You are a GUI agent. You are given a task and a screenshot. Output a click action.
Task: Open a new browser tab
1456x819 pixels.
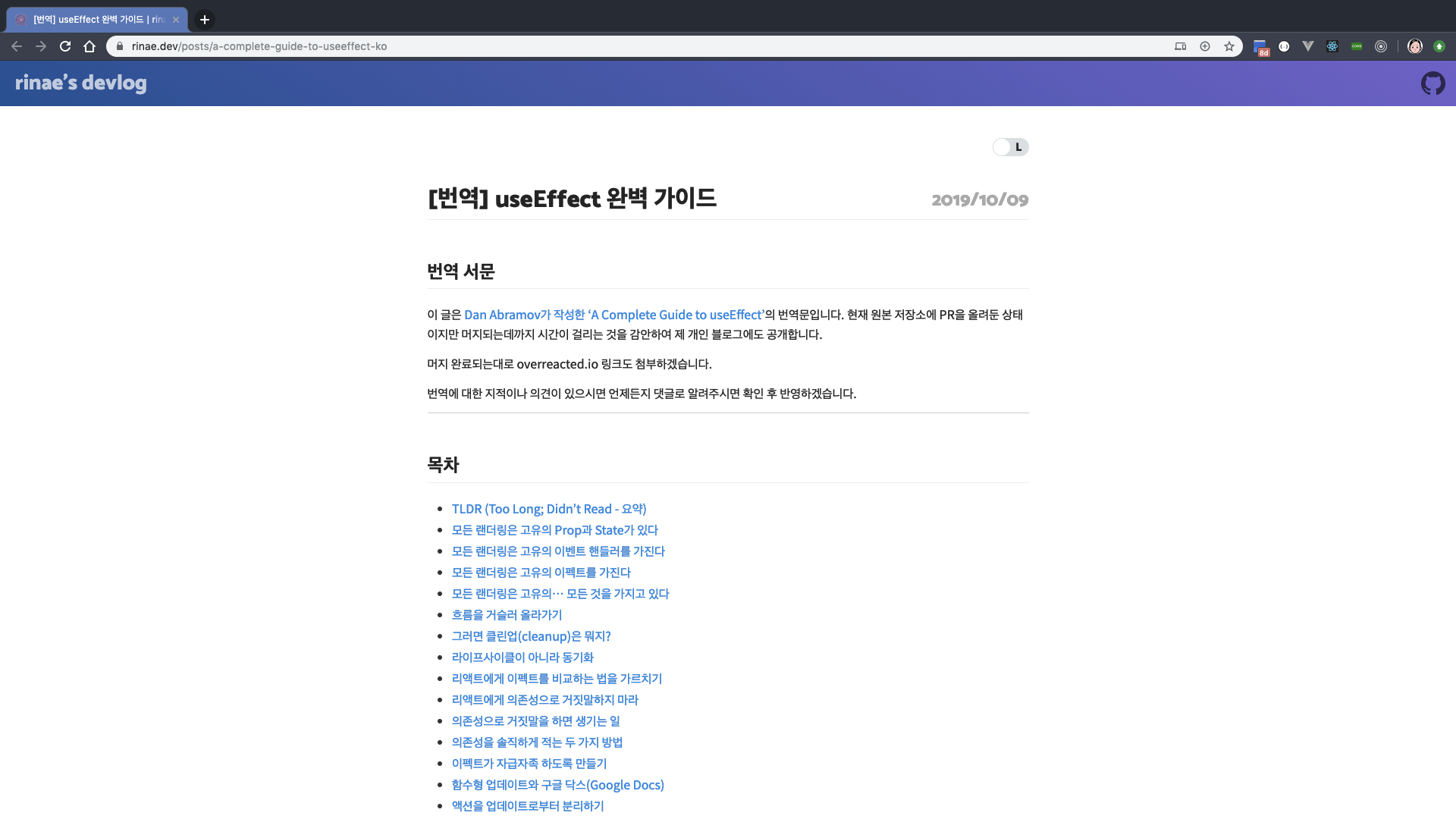tap(205, 20)
